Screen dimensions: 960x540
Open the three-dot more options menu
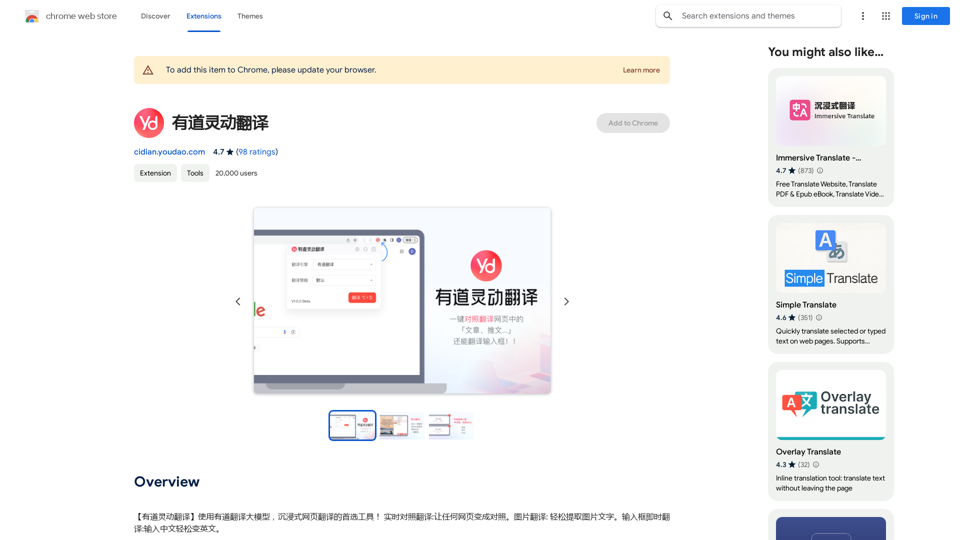(863, 16)
